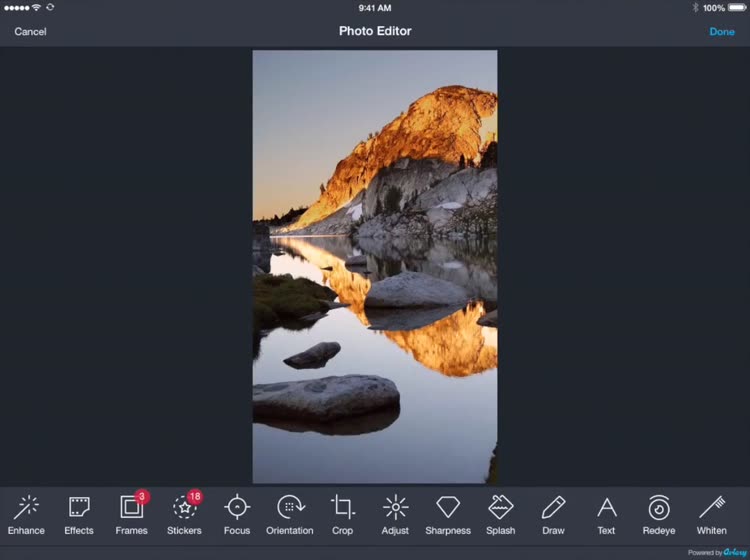Image resolution: width=750 pixels, height=560 pixels.
Task: Select the Focus tool
Action: (237, 515)
